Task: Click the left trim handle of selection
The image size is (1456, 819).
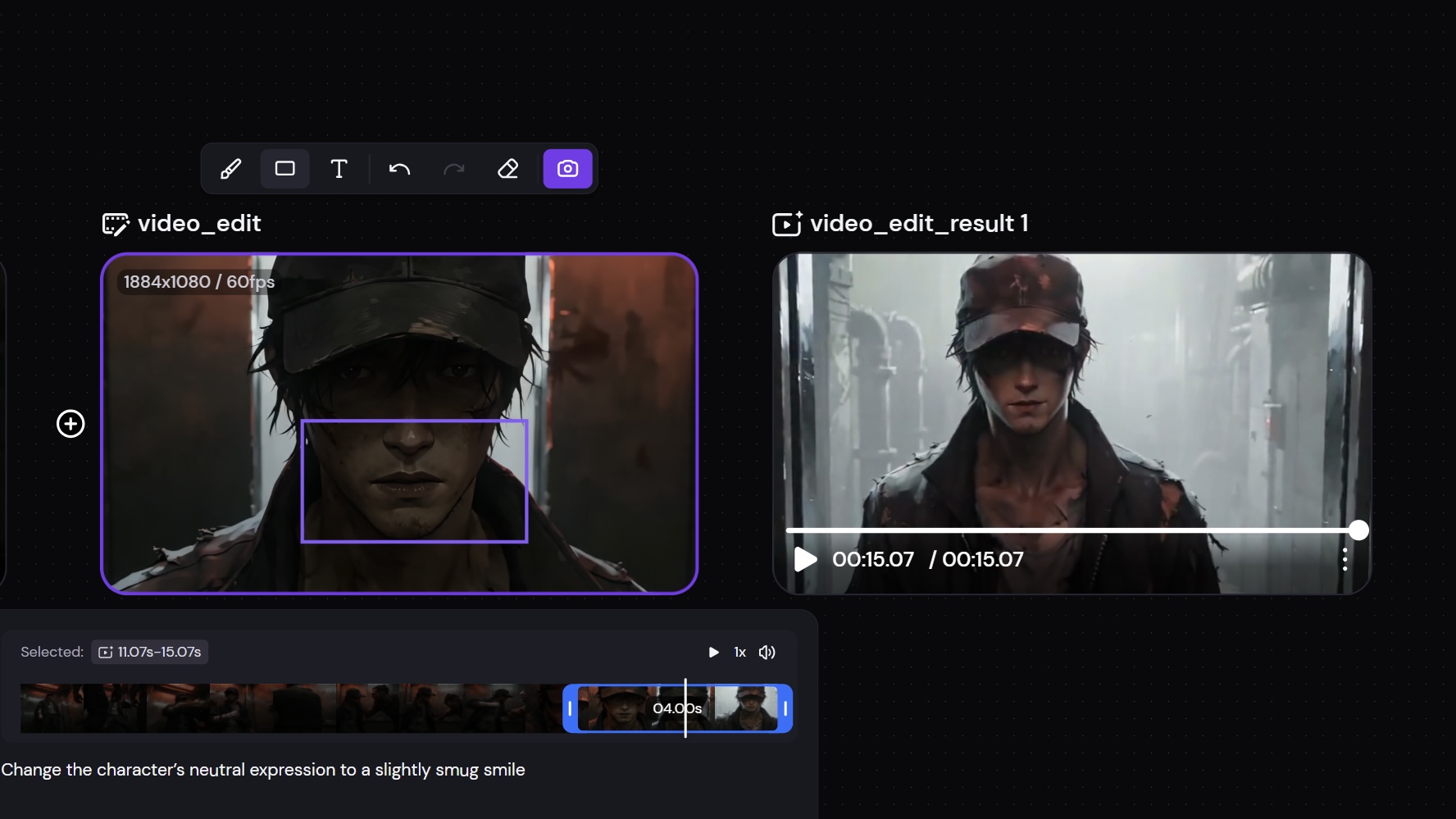Action: (570, 708)
